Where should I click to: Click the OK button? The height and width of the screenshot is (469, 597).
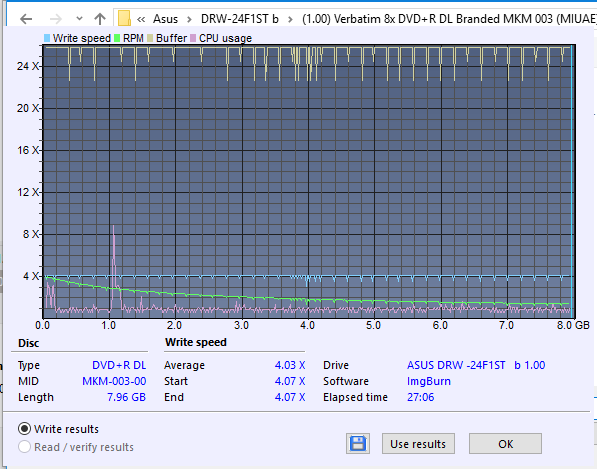click(x=505, y=443)
